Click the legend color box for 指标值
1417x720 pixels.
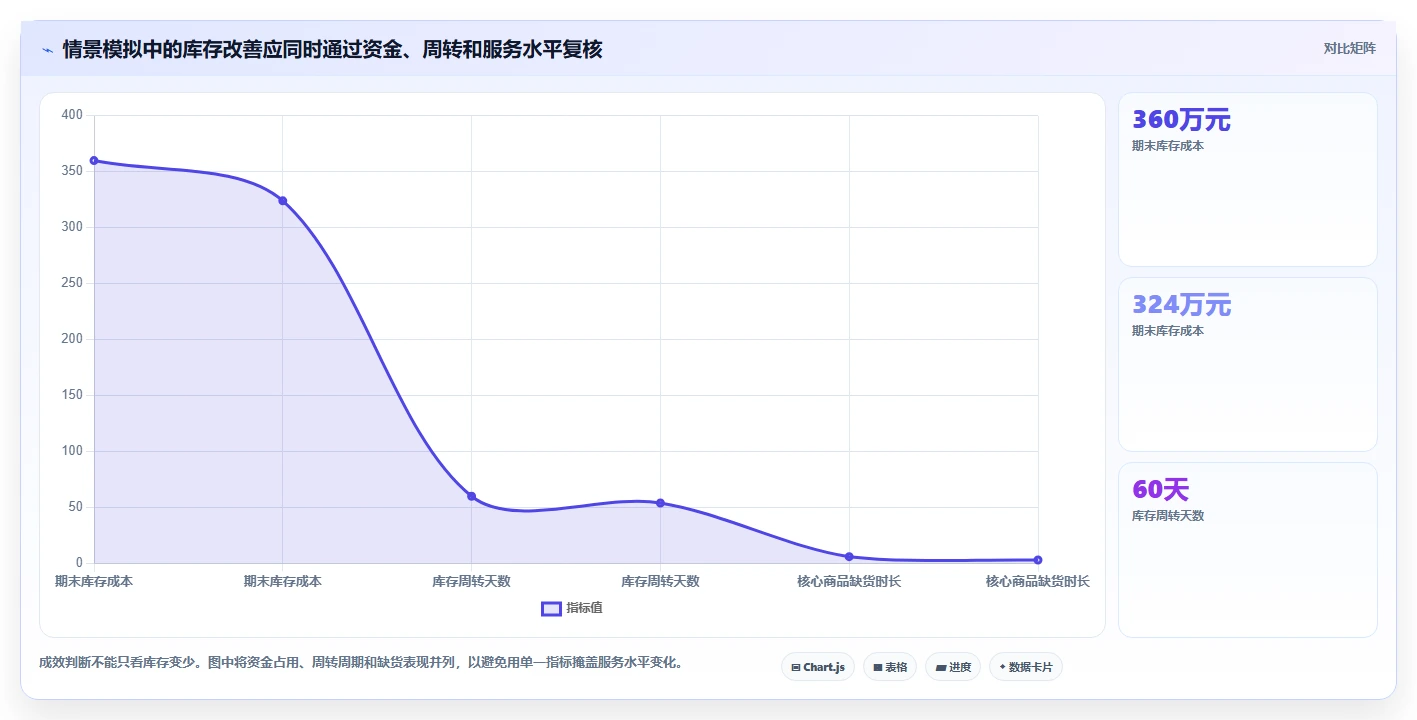click(x=551, y=608)
